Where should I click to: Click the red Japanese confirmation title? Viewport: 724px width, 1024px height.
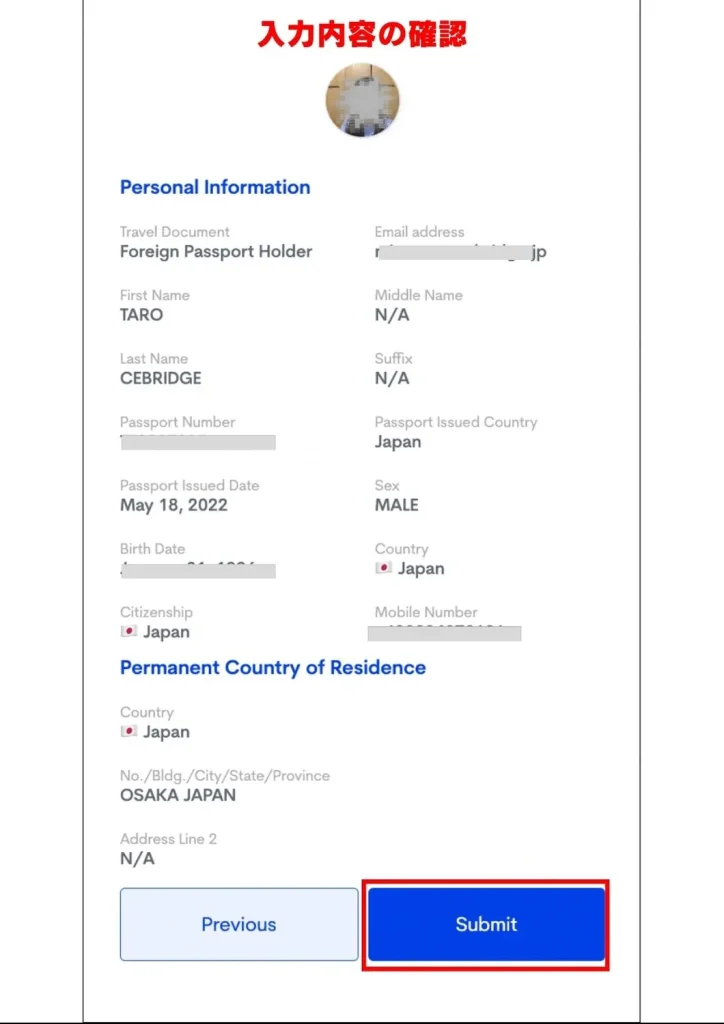(362, 34)
